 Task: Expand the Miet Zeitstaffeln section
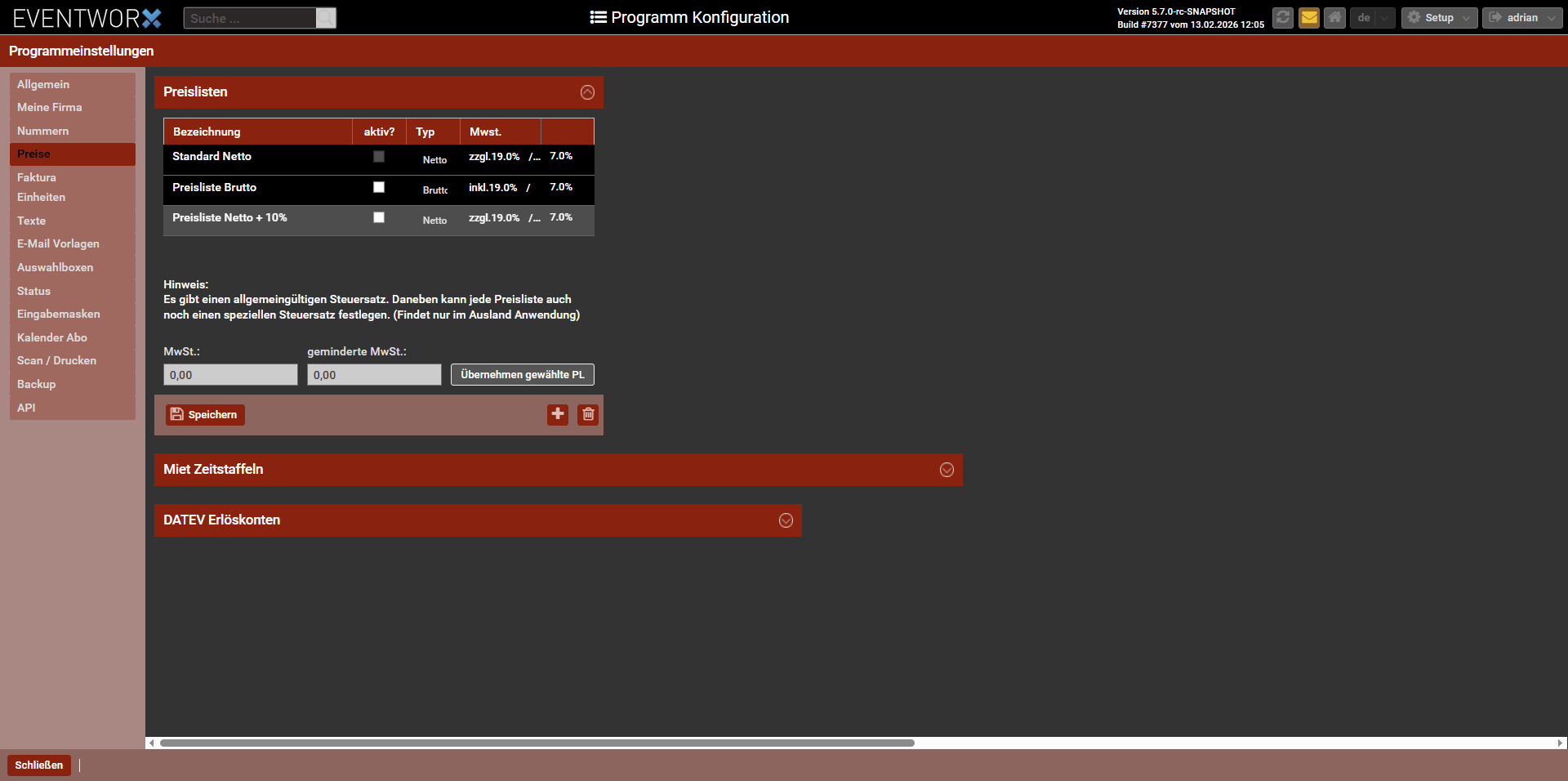click(947, 470)
